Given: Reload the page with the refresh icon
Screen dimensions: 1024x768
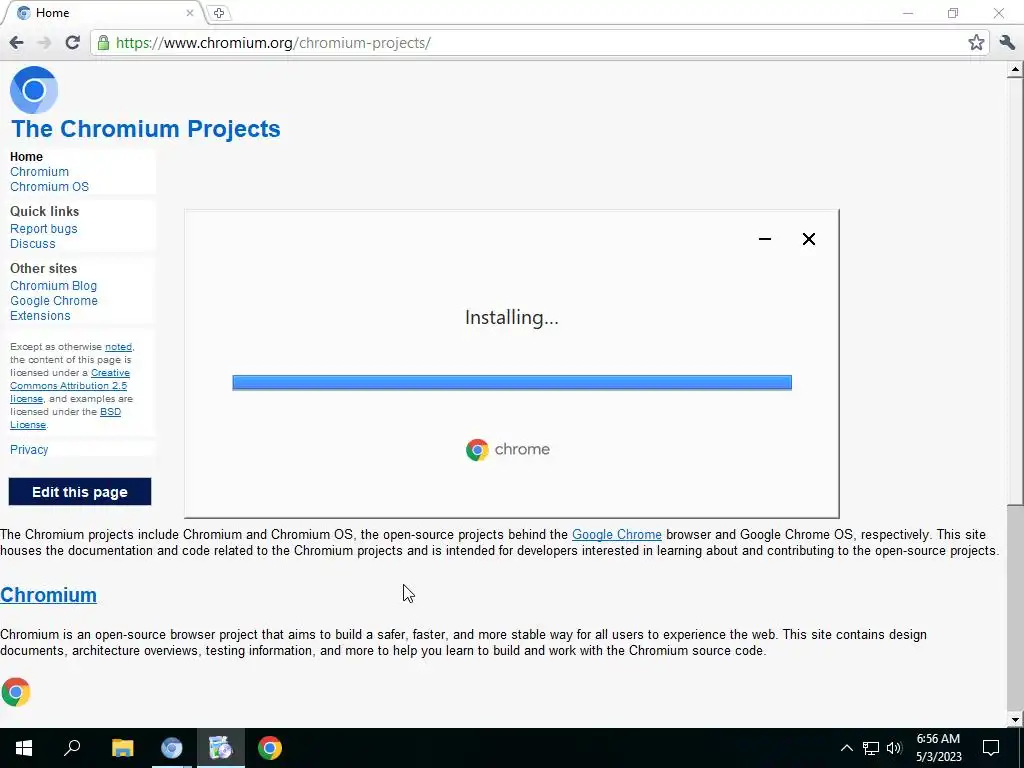Looking at the screenshot, I should coord(72,42).
